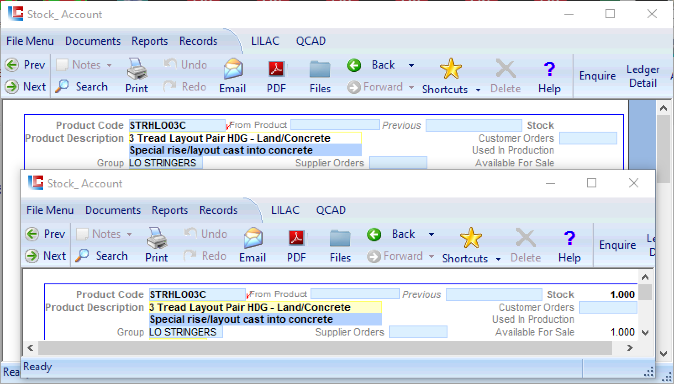Click green Back arrow in front window
The width and height of the screenshot is (674, 384).
point(374,234)
